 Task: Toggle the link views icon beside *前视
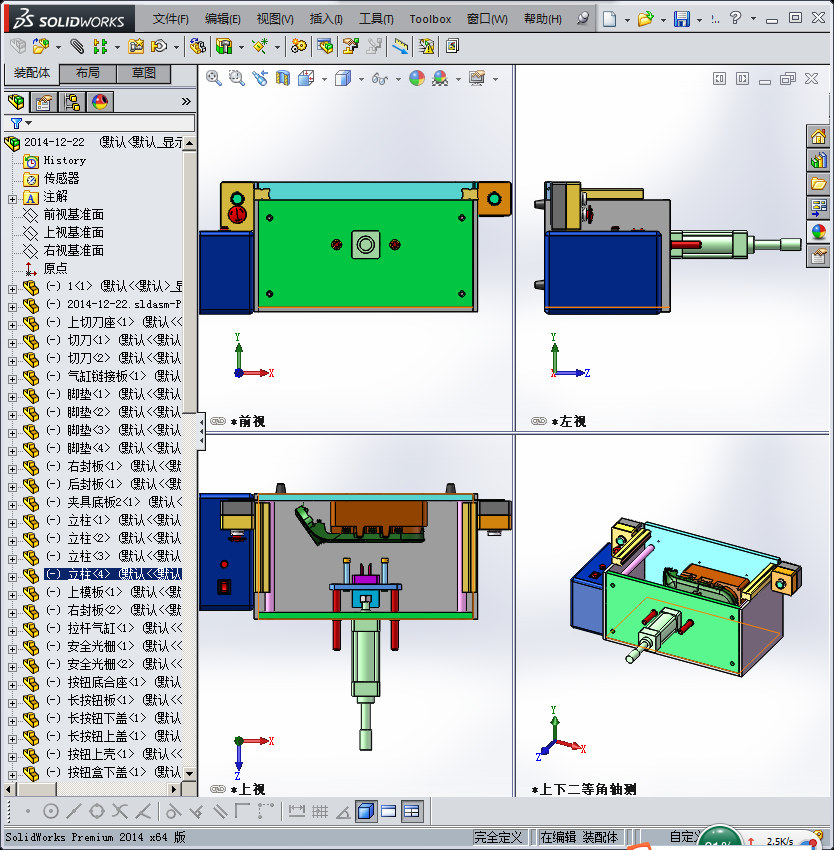coord(217,421)
